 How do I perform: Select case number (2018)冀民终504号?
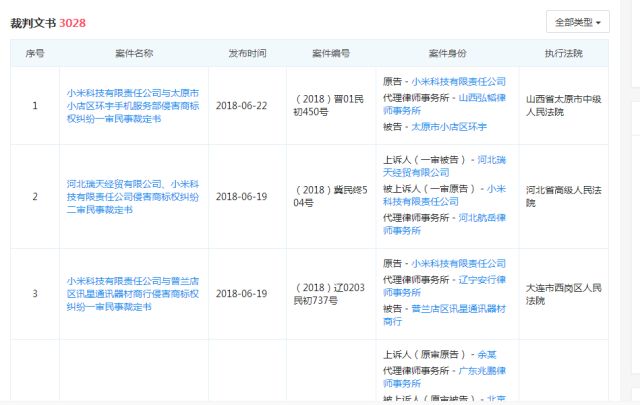pyautogui.click(x=330, y=196)
